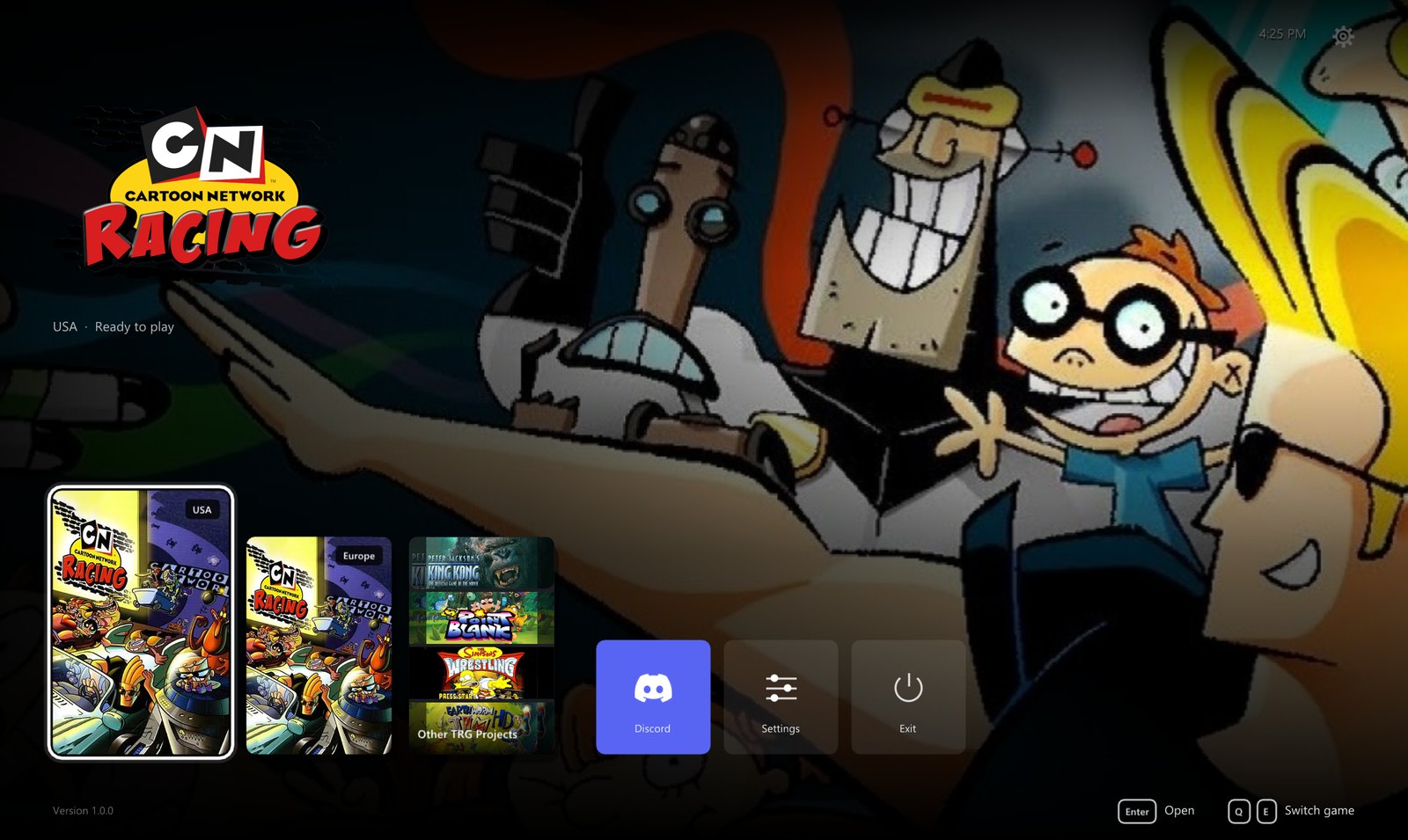Click the gear icon beside the clock
This screenshot has height=840, width=1408.
(x=1343, y=36)
